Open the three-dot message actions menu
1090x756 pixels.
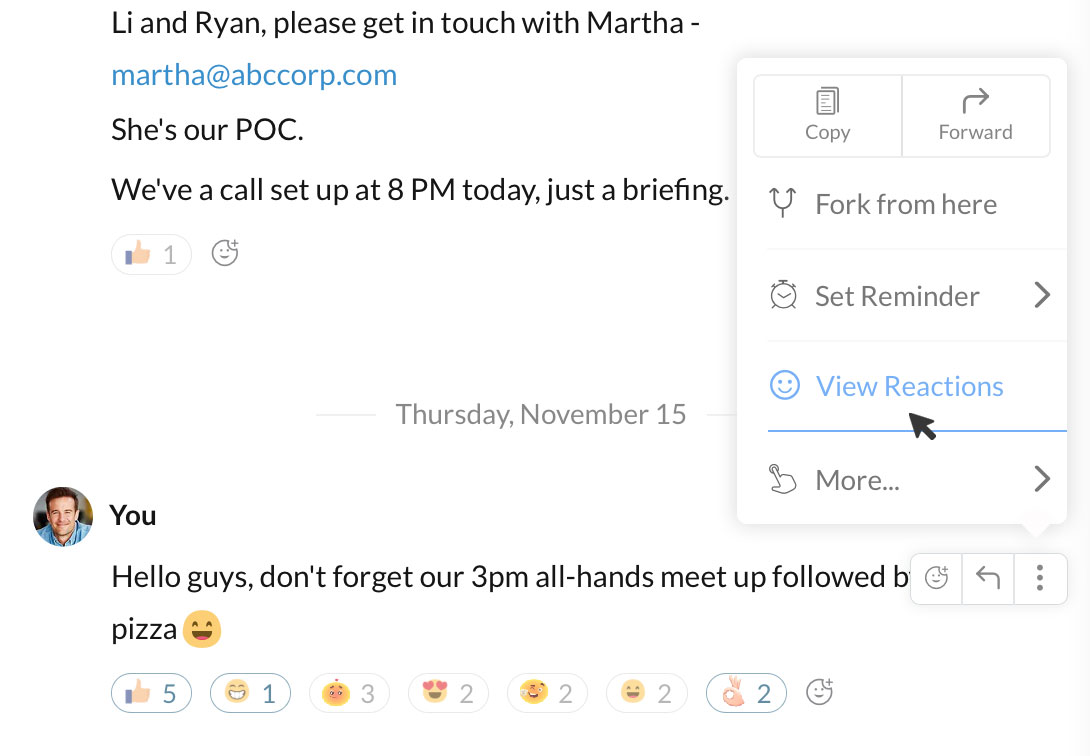1041,578
